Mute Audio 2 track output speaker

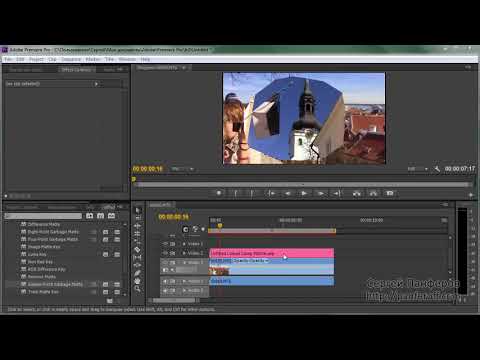[x=165, y=291]
